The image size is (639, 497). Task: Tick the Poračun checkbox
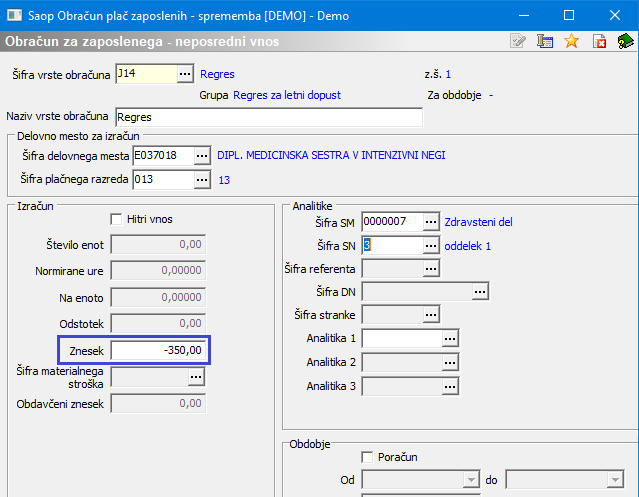(367, 457)
